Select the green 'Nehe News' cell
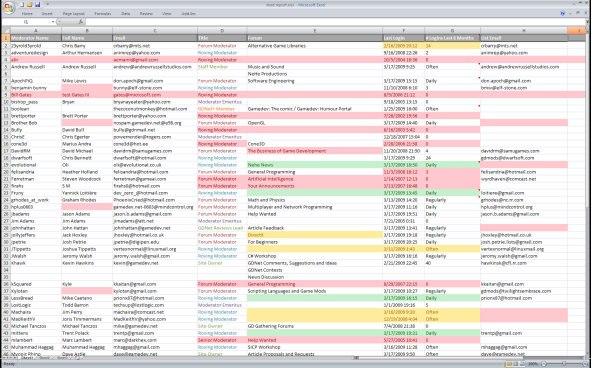591x368 pixels. [x=315, y=165]
